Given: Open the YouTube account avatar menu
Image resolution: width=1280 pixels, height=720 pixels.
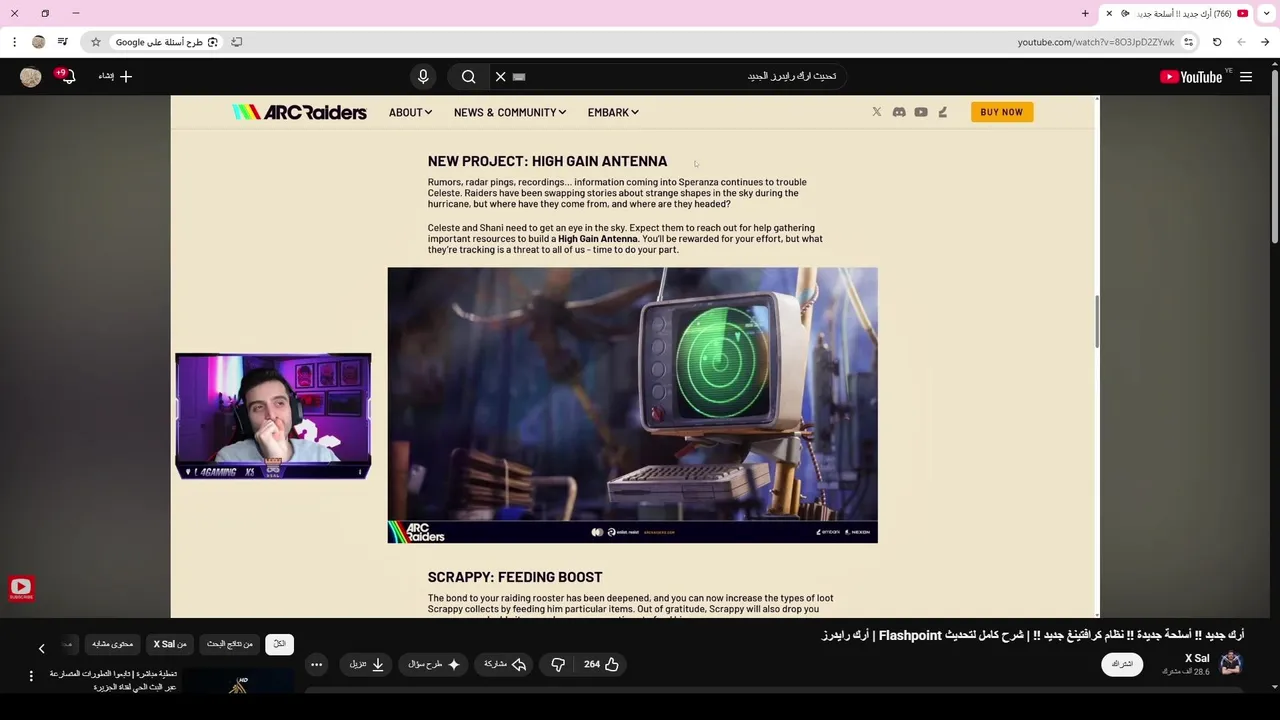Looking at the screenshot, I should [31, 77].
